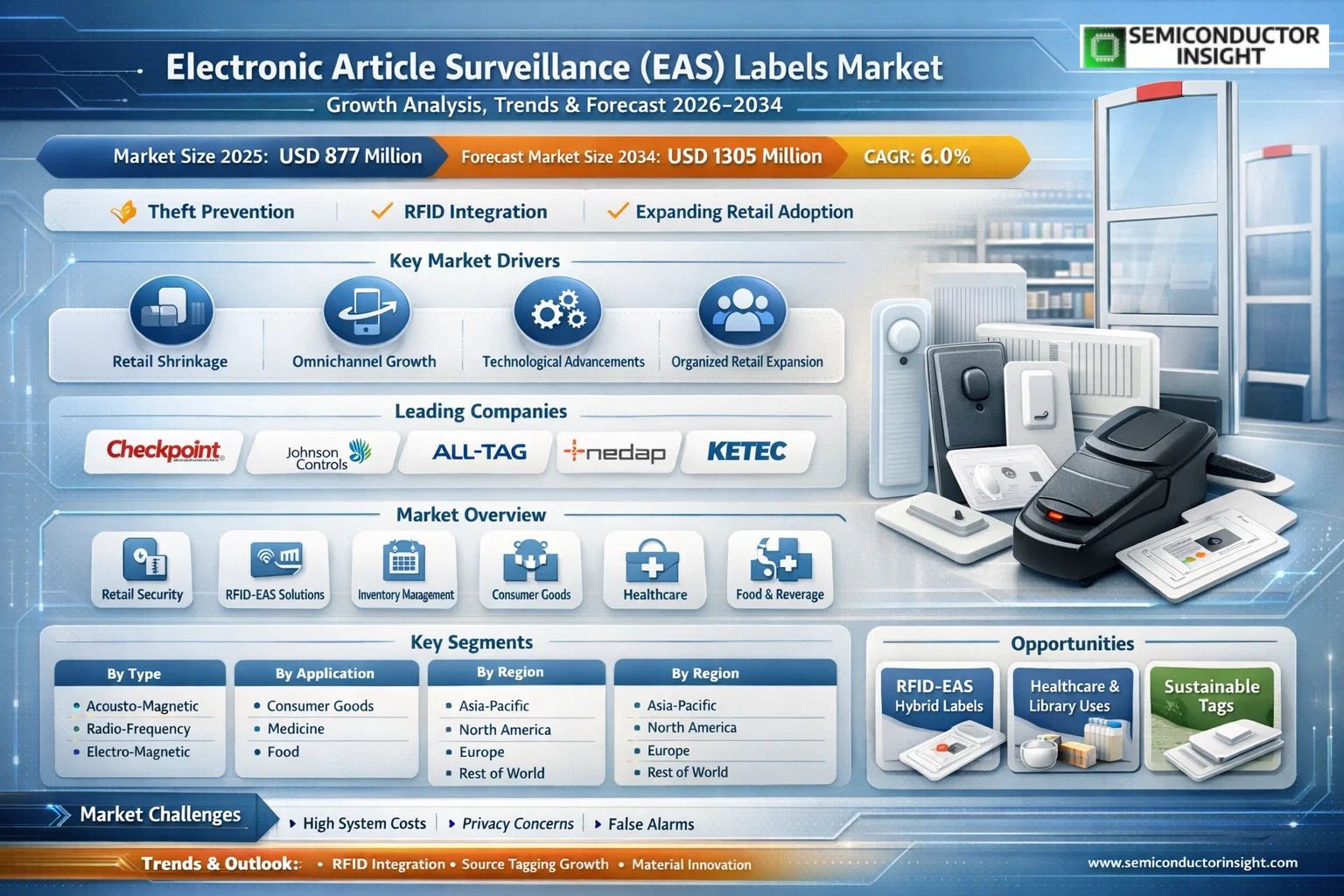This screenshot has height=896, width=1344.
Task: Select the Inventory Management calendar icon
Action: click(403, 560)
